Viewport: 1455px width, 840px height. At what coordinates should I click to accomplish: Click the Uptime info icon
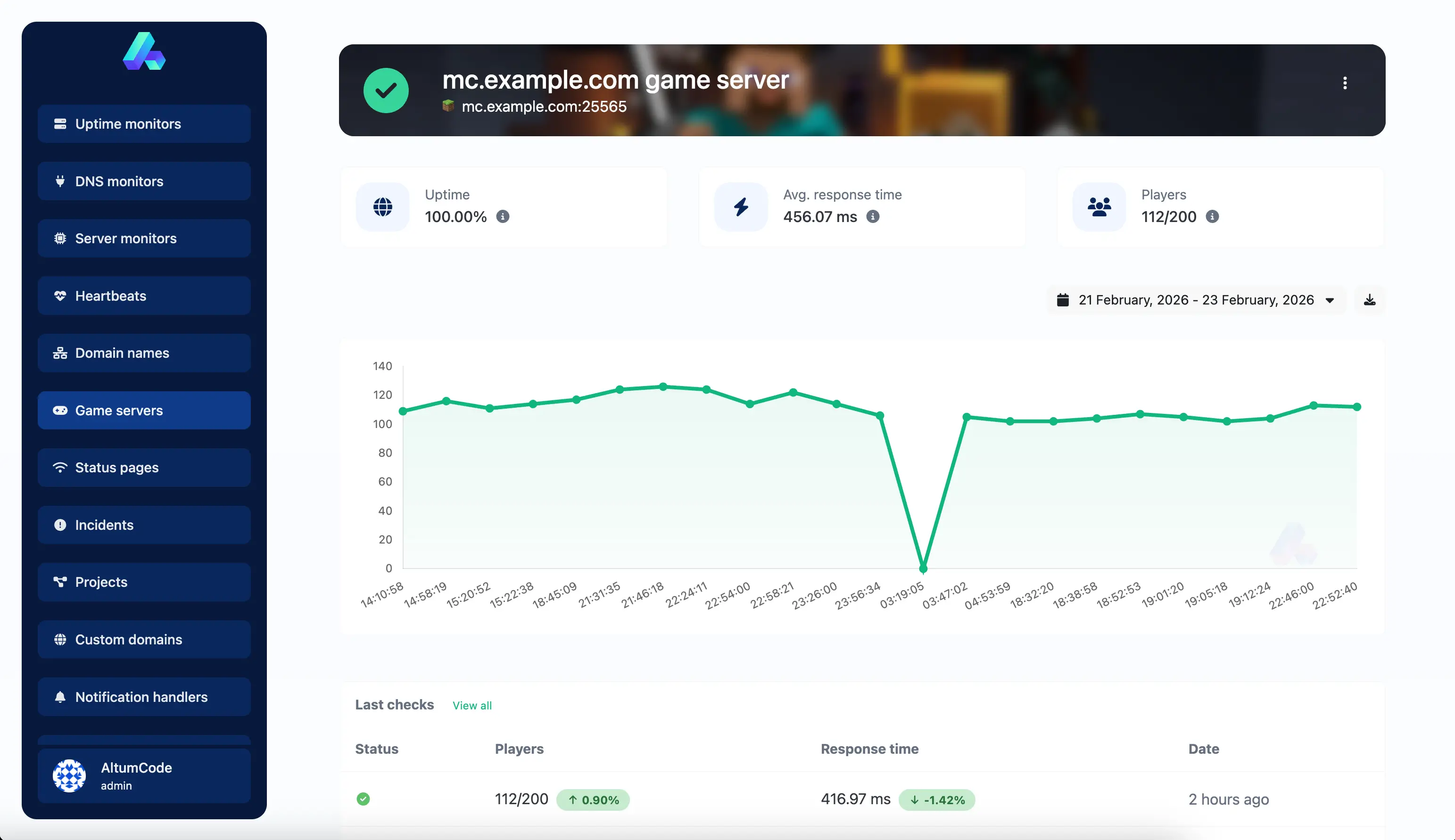(x=503, y=216)
